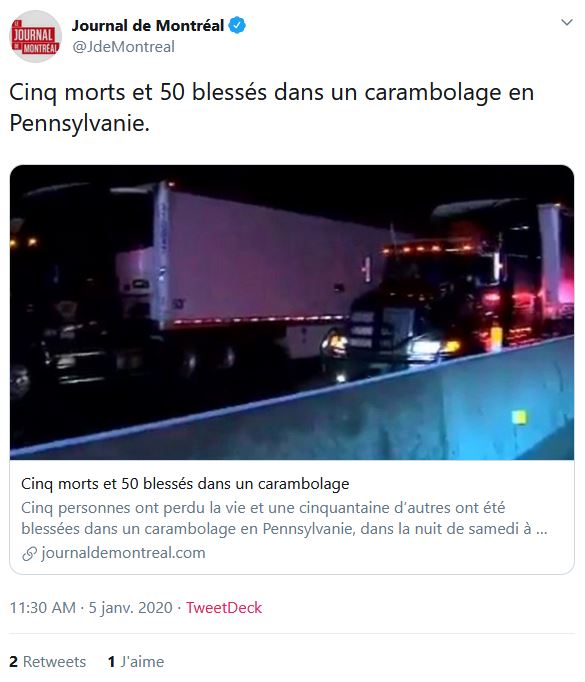This screenshot has width=585, height=682.
Task: View the 2 Retweets list
Action: [48, 662]
